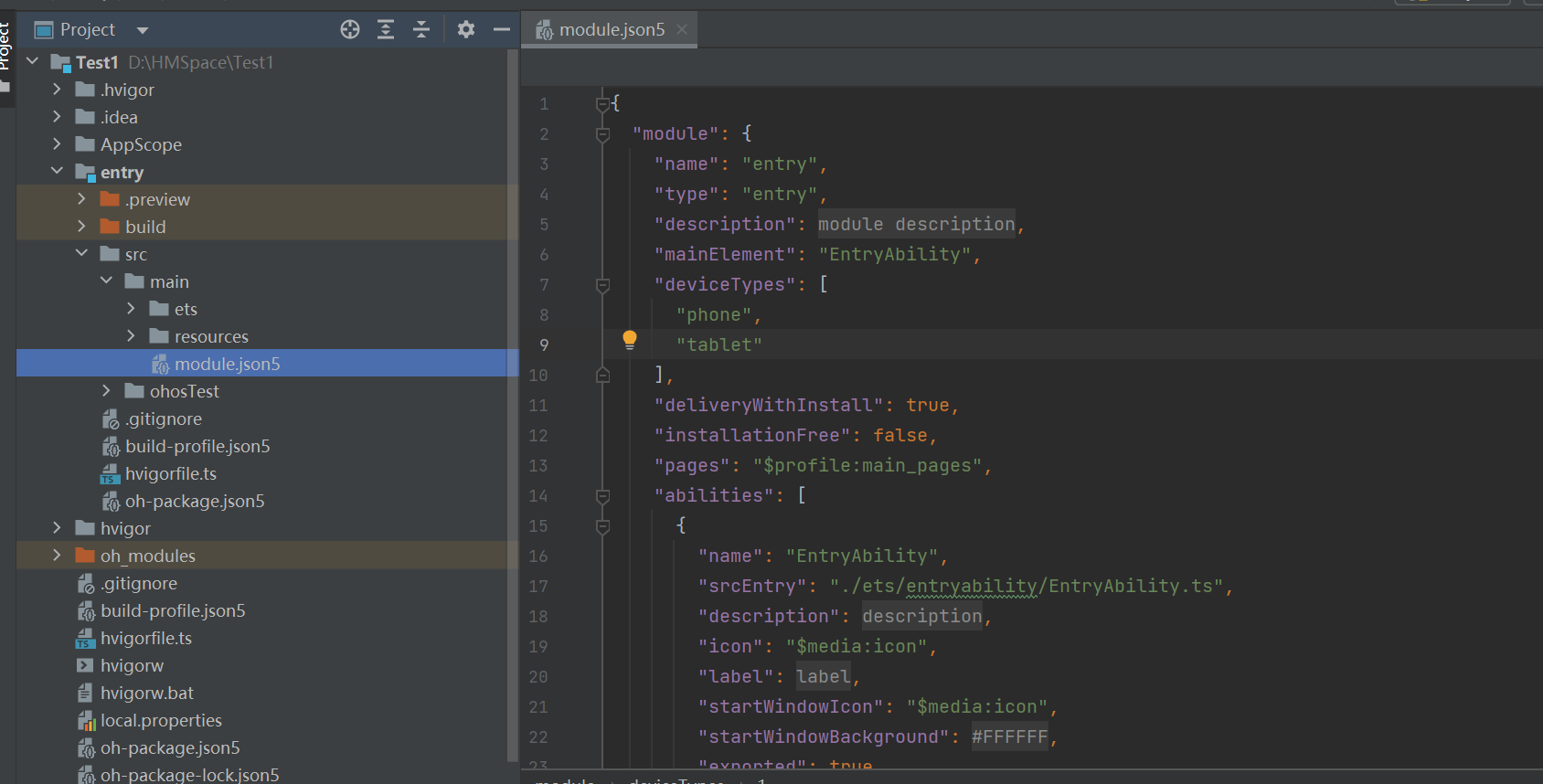Screen dimensions: 1543x784
Task: Click the yellow lightbulb quick-fix icon
Action: (x=630, y=340)
